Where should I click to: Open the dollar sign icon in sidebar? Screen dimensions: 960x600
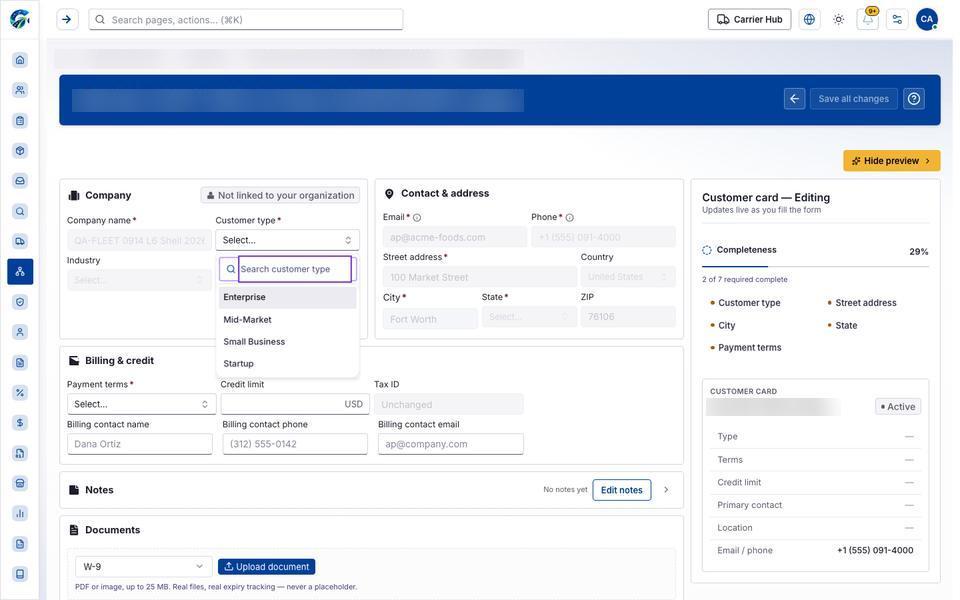coord(20,422)
